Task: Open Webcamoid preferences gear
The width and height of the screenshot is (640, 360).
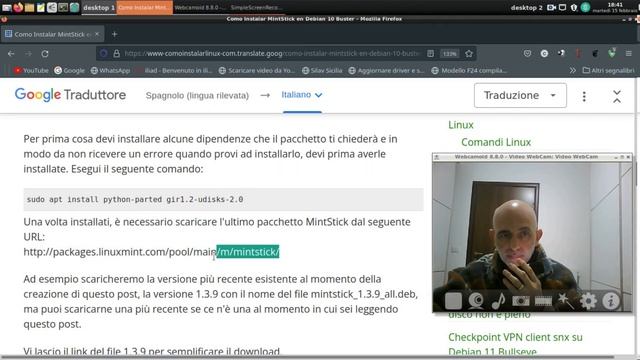Action: coord(588,301)
